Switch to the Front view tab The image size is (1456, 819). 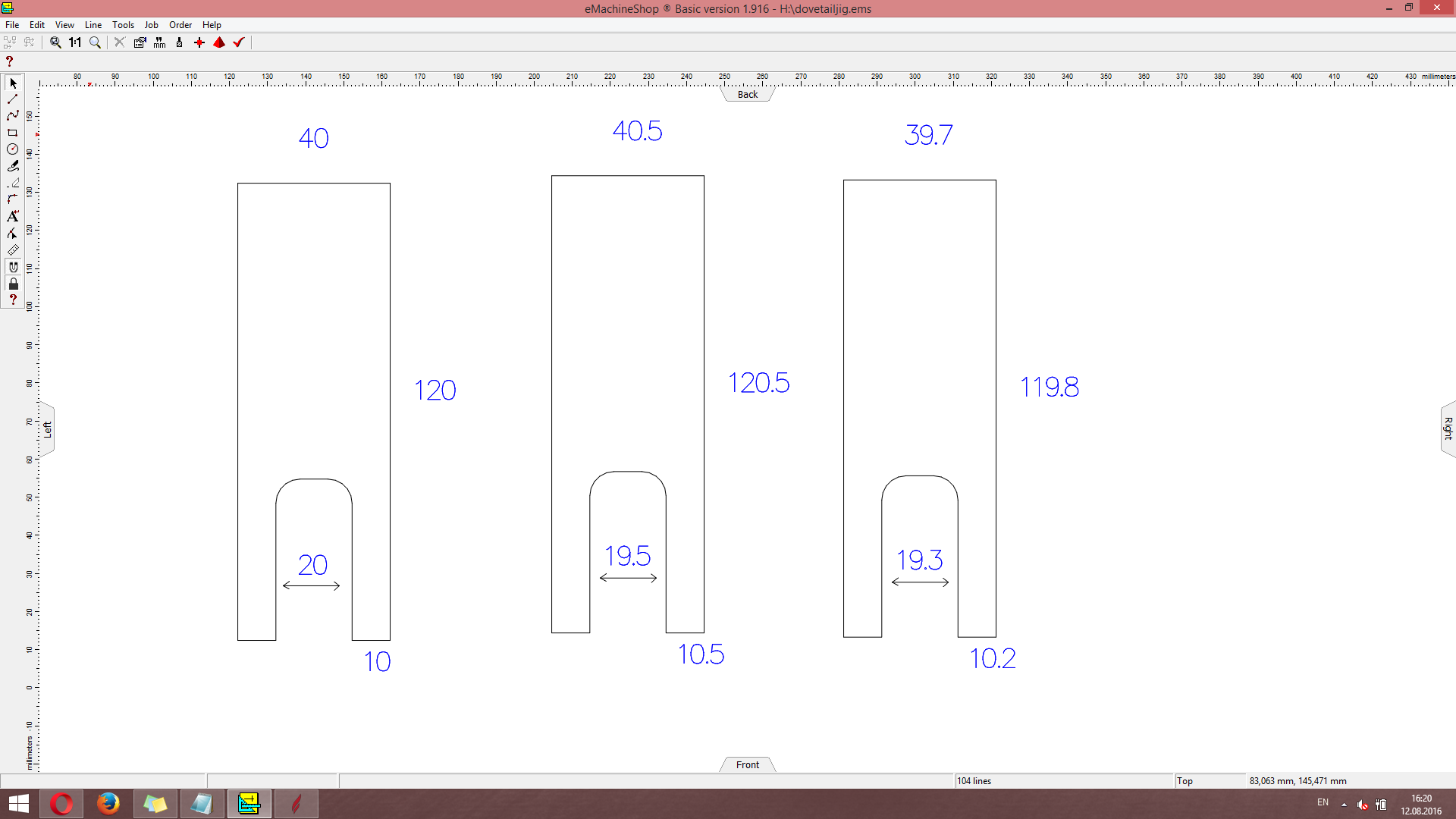click(x=747, y=764)
